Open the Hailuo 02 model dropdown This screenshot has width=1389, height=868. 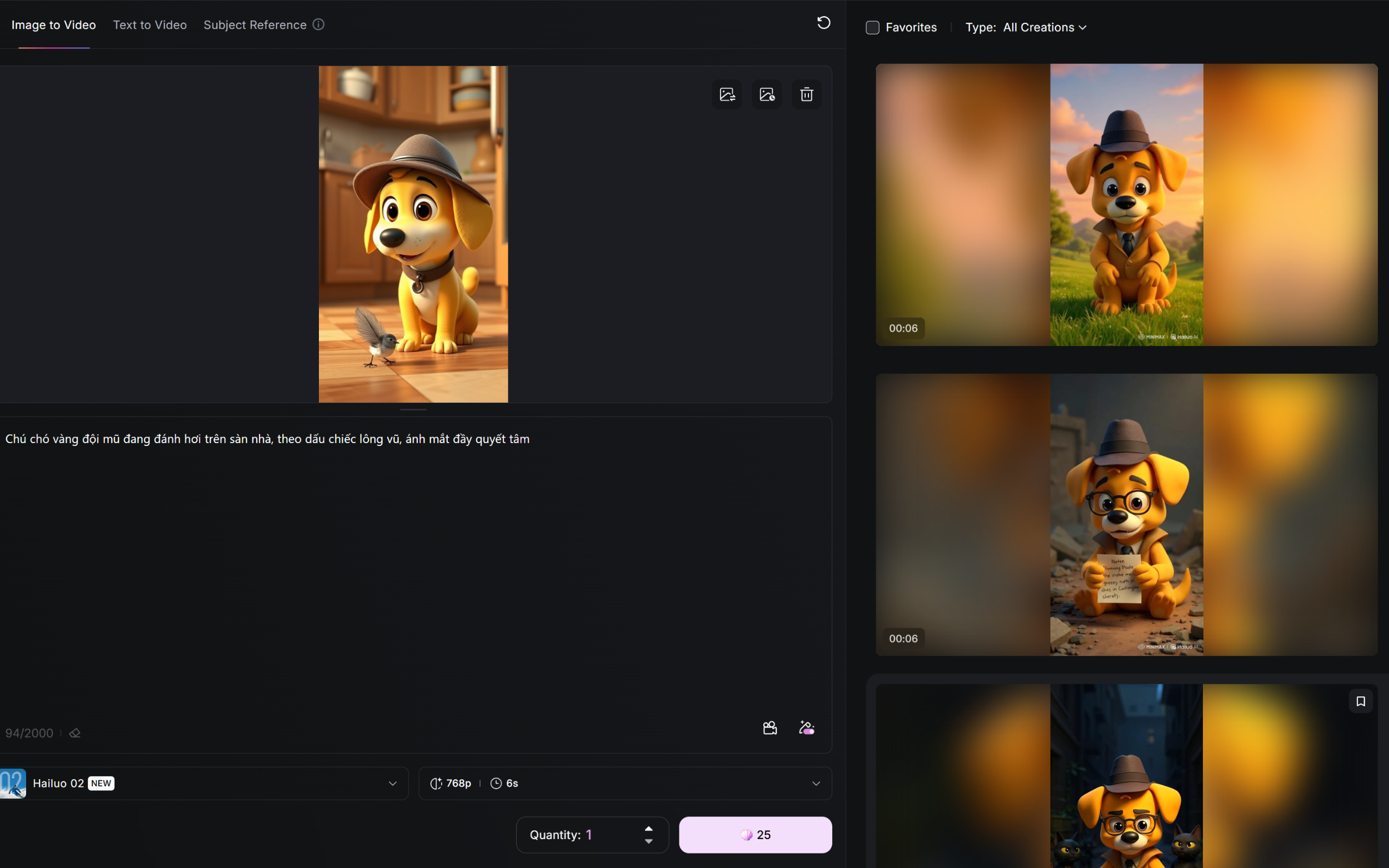point(204,783)
